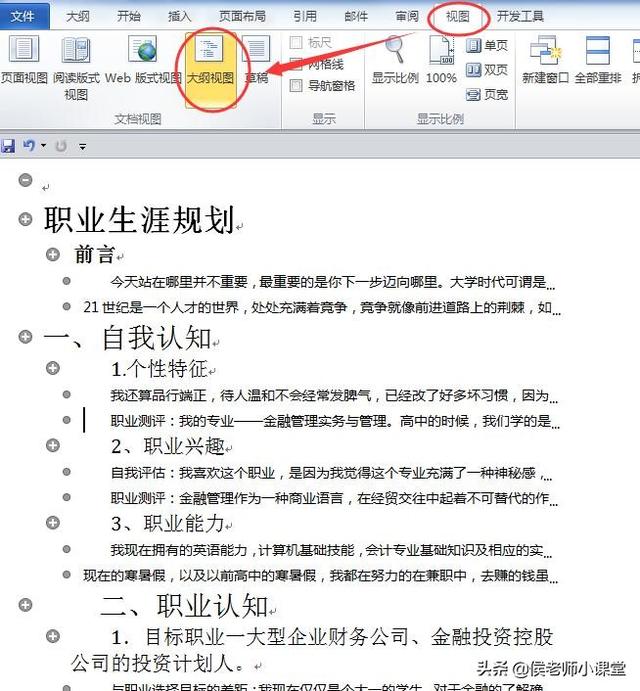This screenshot has width=640, height=691.
Task: Toggle the Ruler (标尺) checkbox
Action: (296, 43)
